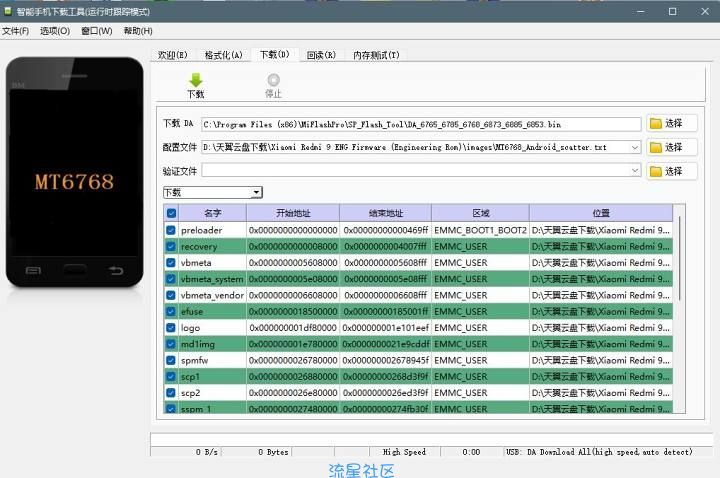Expand the verification file dropdown

click(x=635, y=171)
